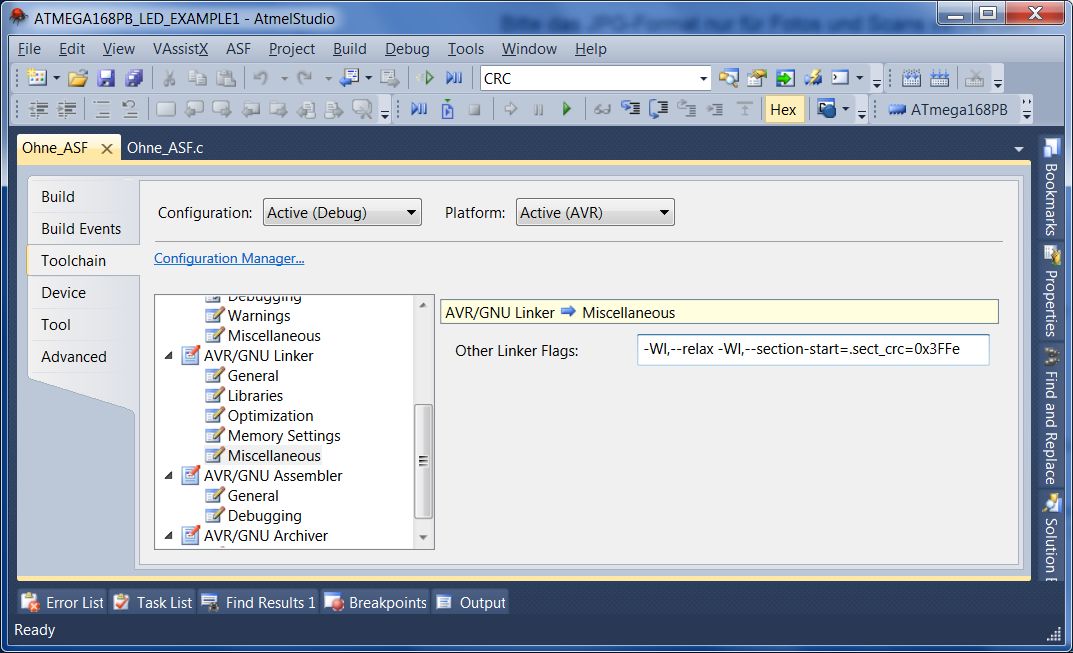Open the Configuration dropdown
The image size is (1073, 653).
pyautogui.click(x=342, y=212)
